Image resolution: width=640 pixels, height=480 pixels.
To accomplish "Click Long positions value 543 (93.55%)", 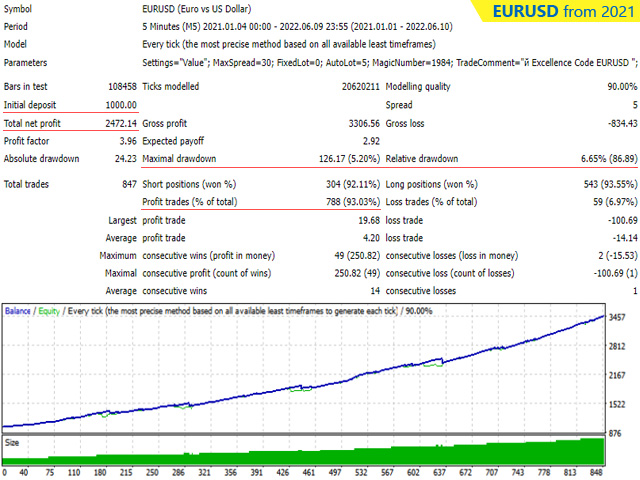I will coord(610,184).
